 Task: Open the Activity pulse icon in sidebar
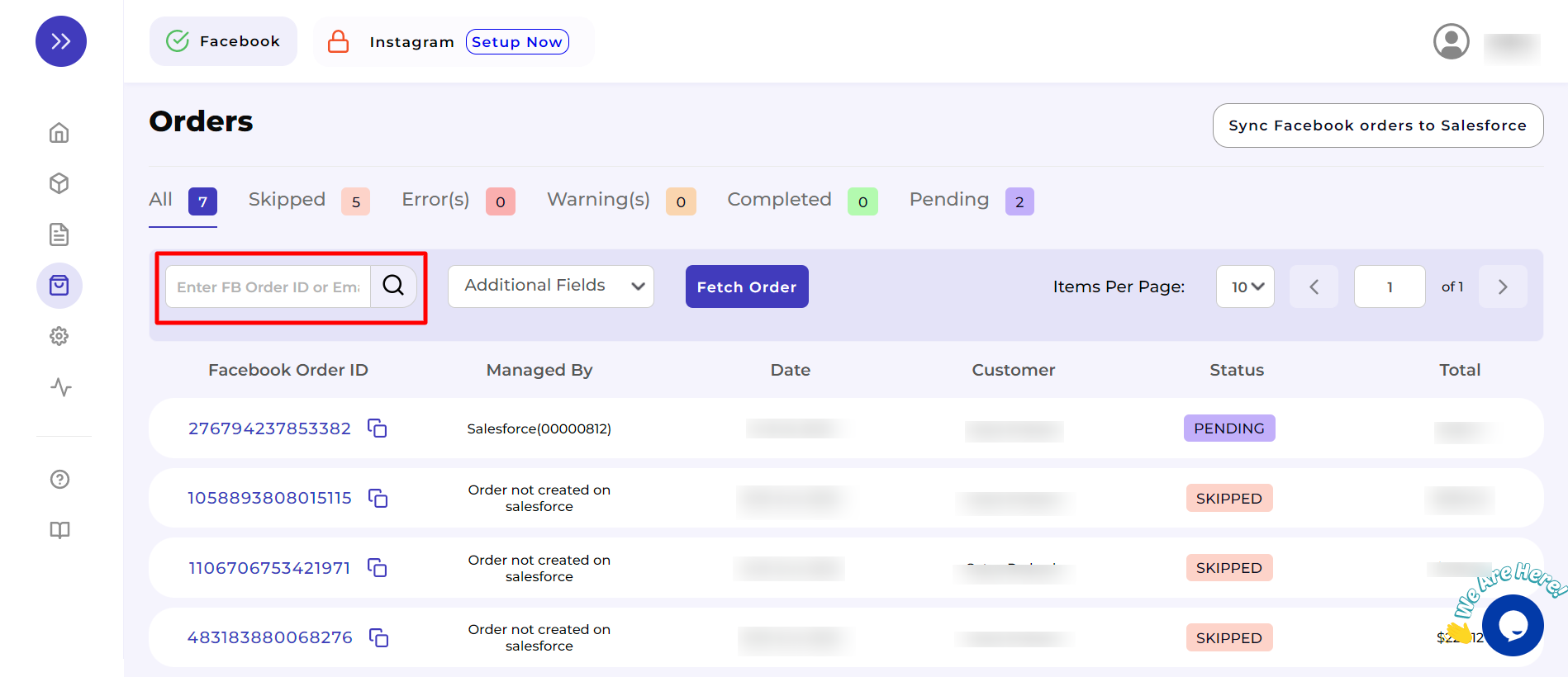(60, 387)
